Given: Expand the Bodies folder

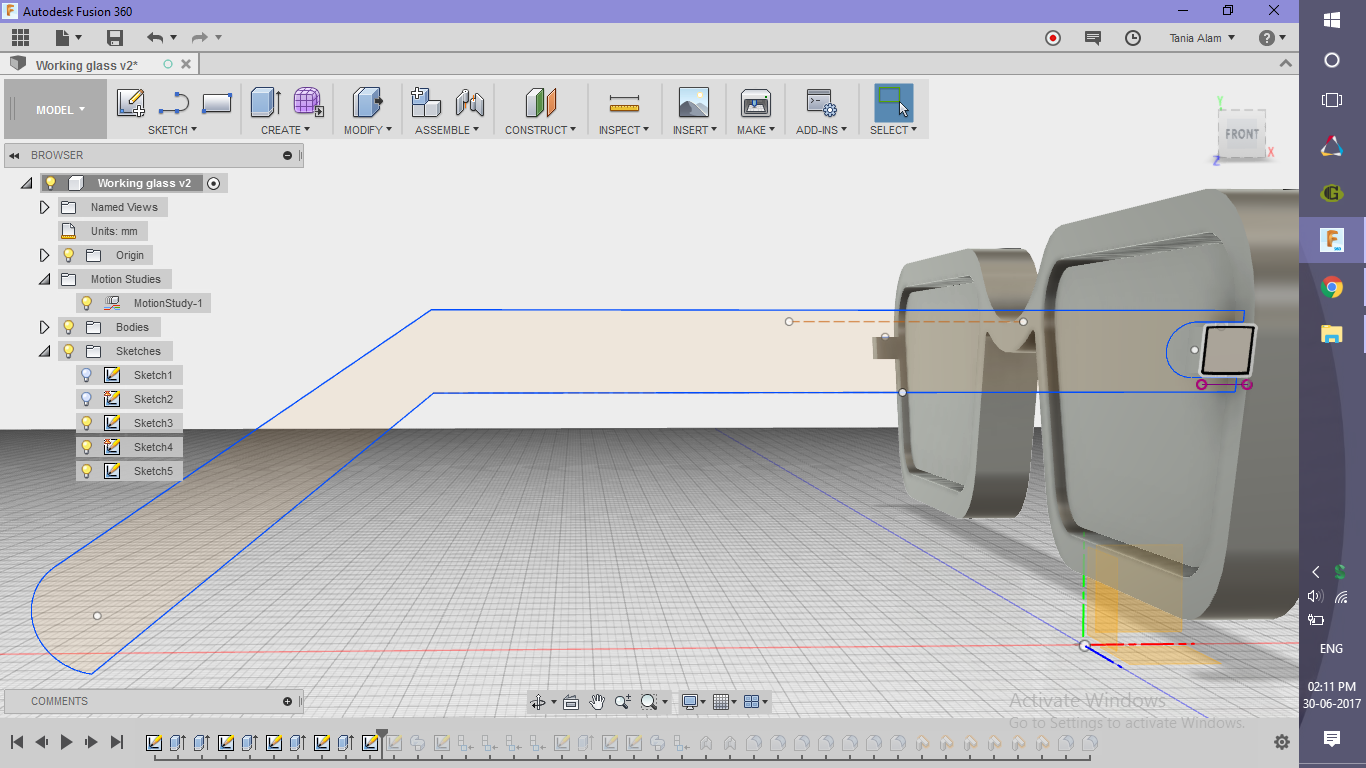Looking at the screenshot, I should (44, 327).
